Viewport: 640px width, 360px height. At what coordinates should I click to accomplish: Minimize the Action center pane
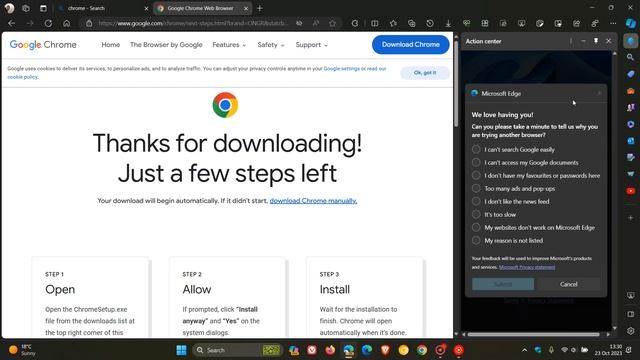coord(583,41)
